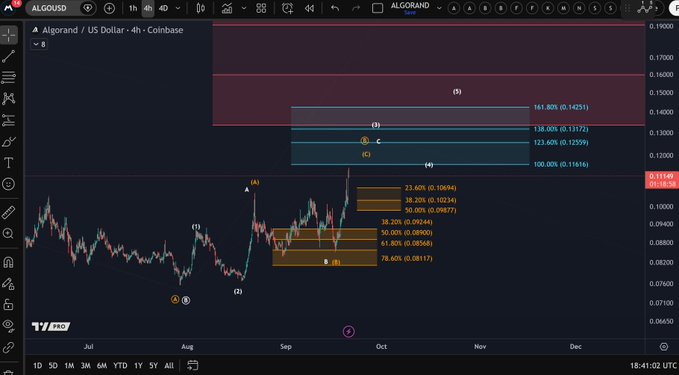Select the ruler measure tool
The image size is (679, 375).
pos(9,212)
